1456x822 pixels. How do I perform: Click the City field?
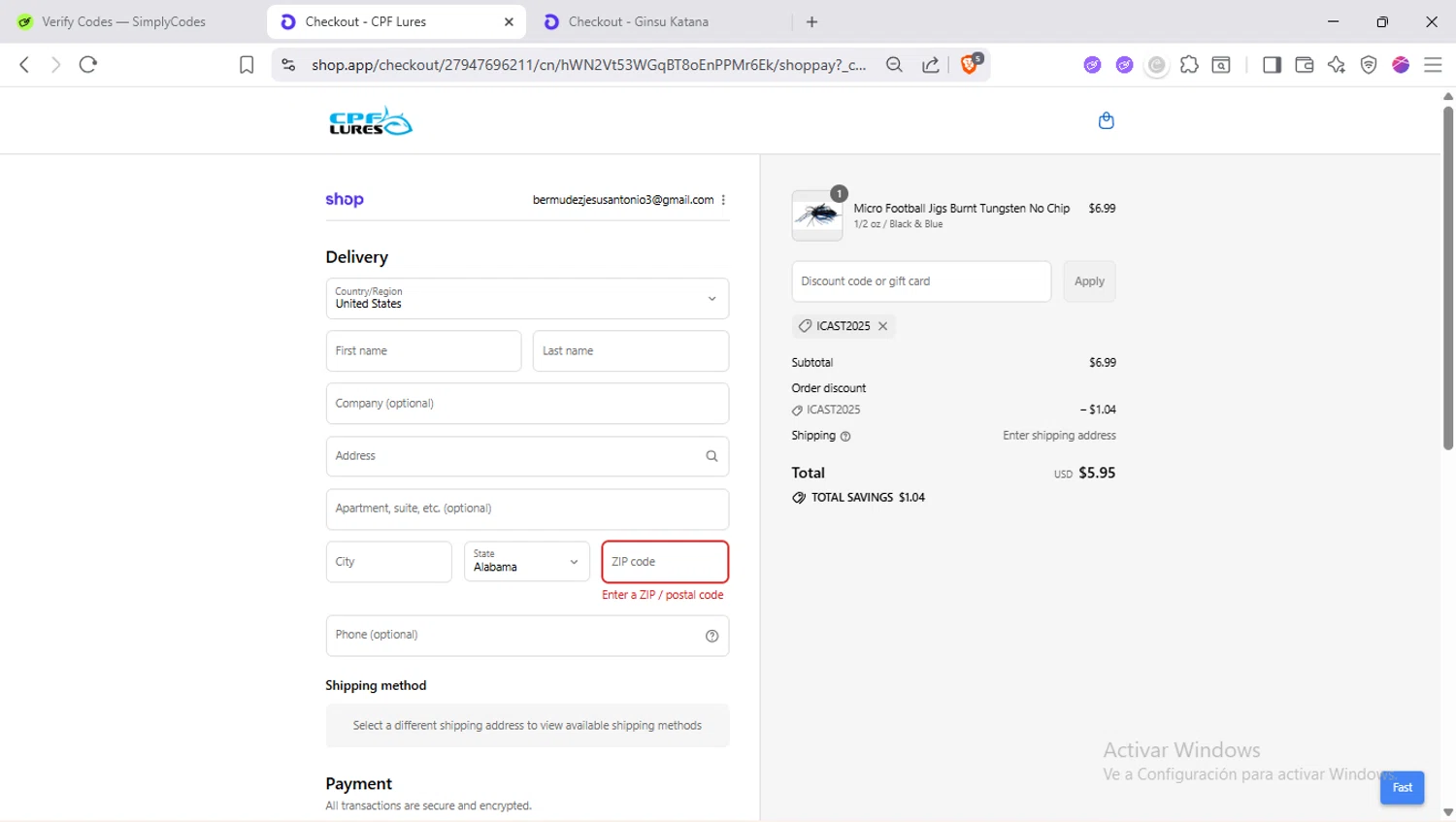tap(388, 562)
